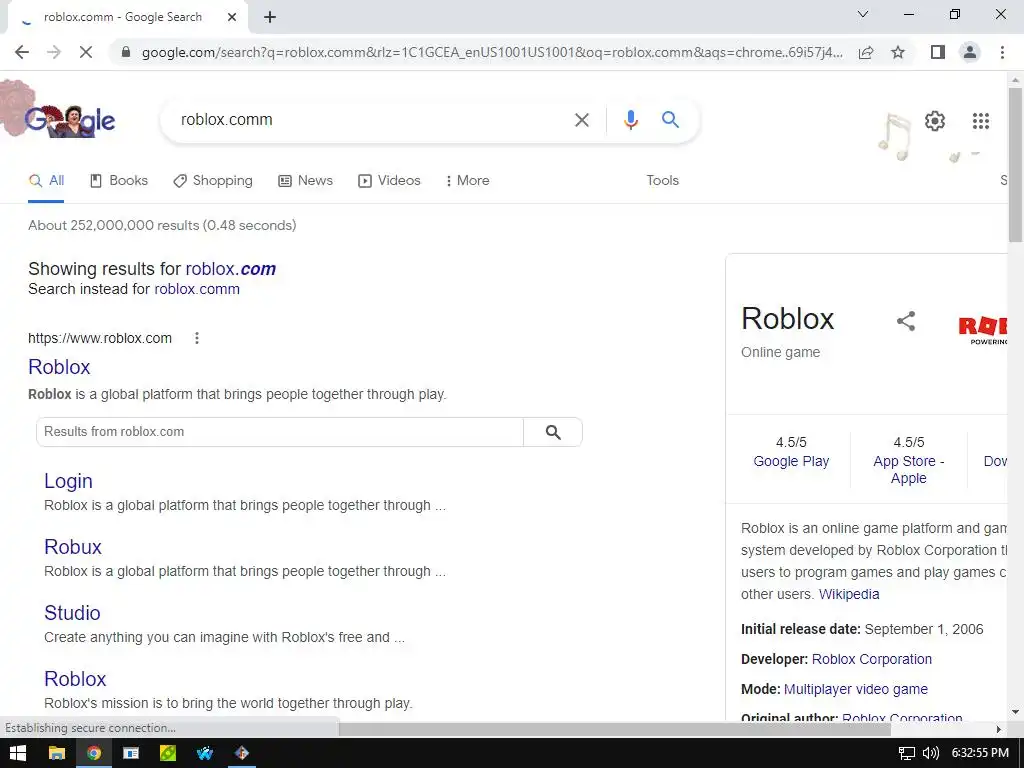1024x768 pixels.
Task: Click the padlock site info icon
Action: [x=126, y=52]
